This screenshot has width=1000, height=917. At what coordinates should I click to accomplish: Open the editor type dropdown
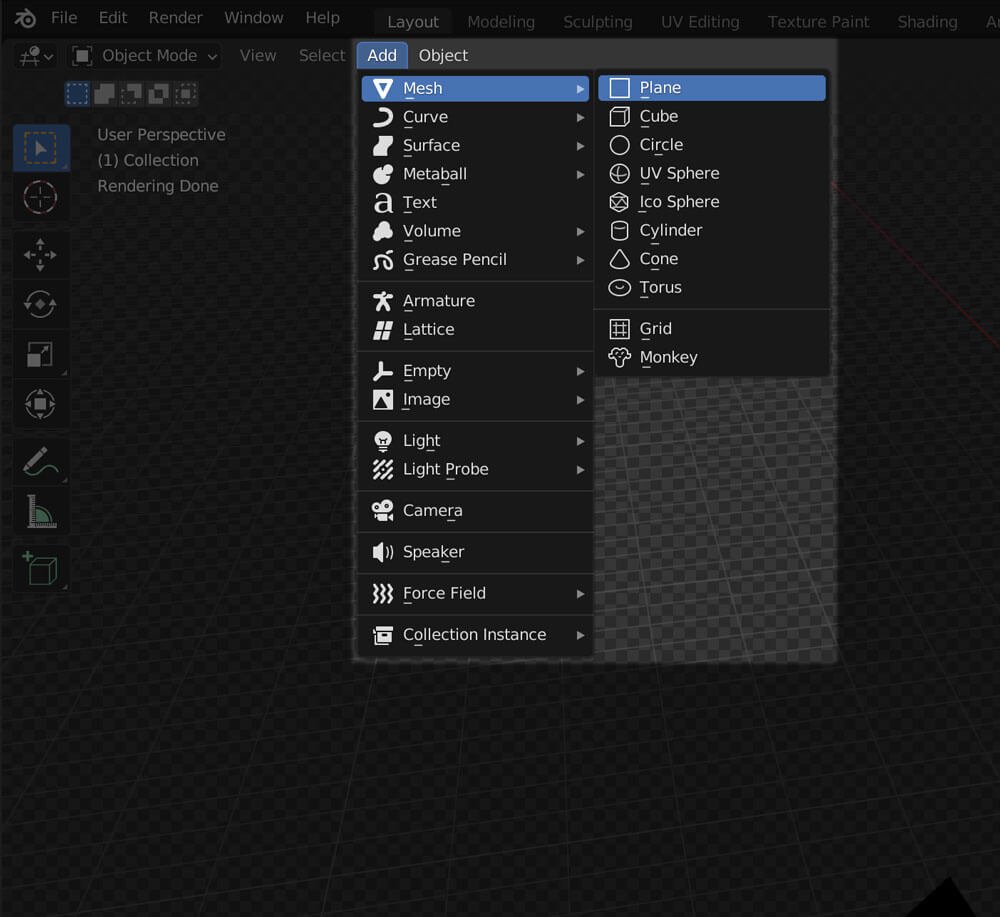click(x=35, y=56)
